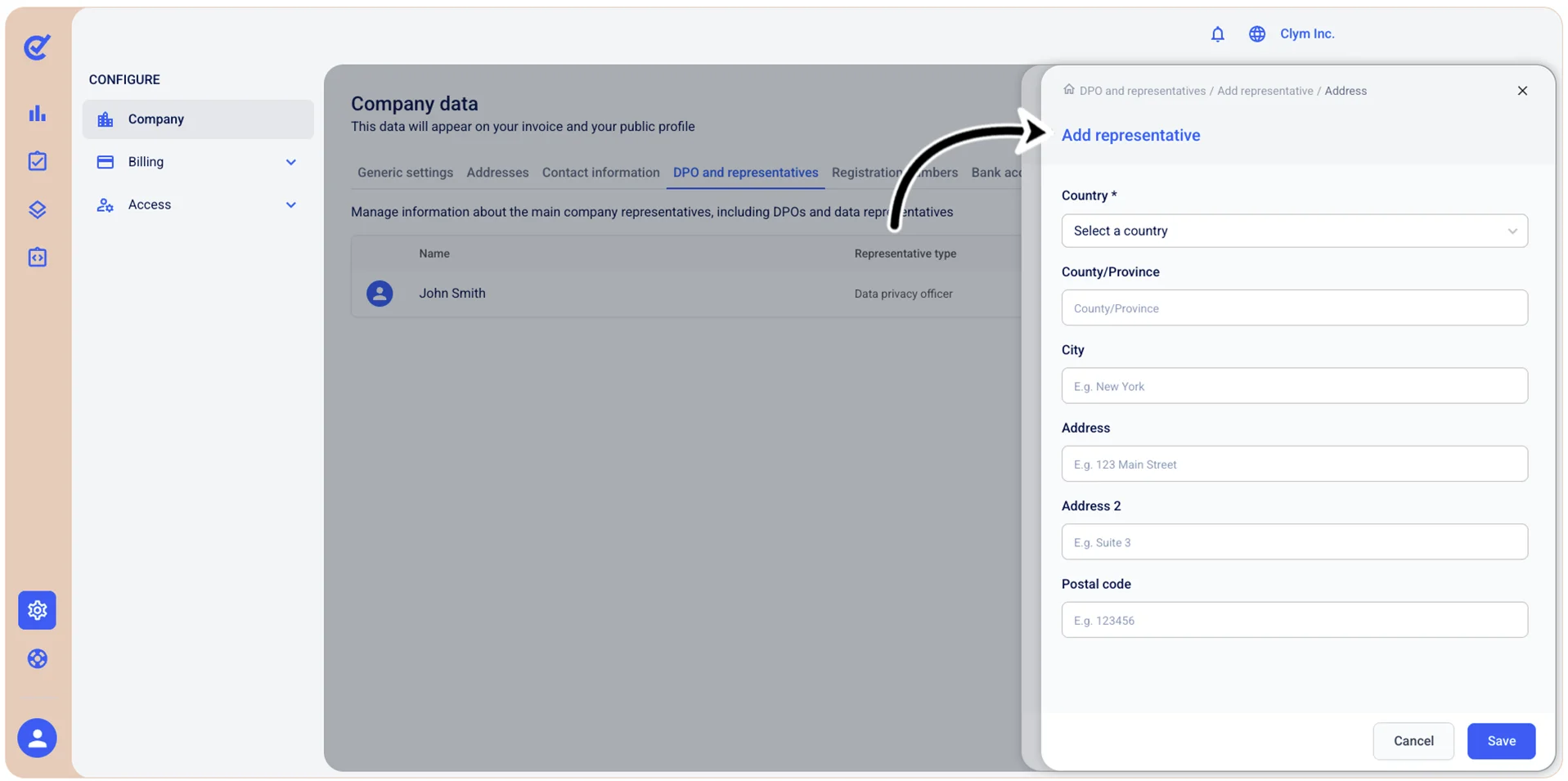The image size is (1568, 781).
Task: Click the home icon in breadcrumb
Action: pyautogui.click(x=1068, y=90)
